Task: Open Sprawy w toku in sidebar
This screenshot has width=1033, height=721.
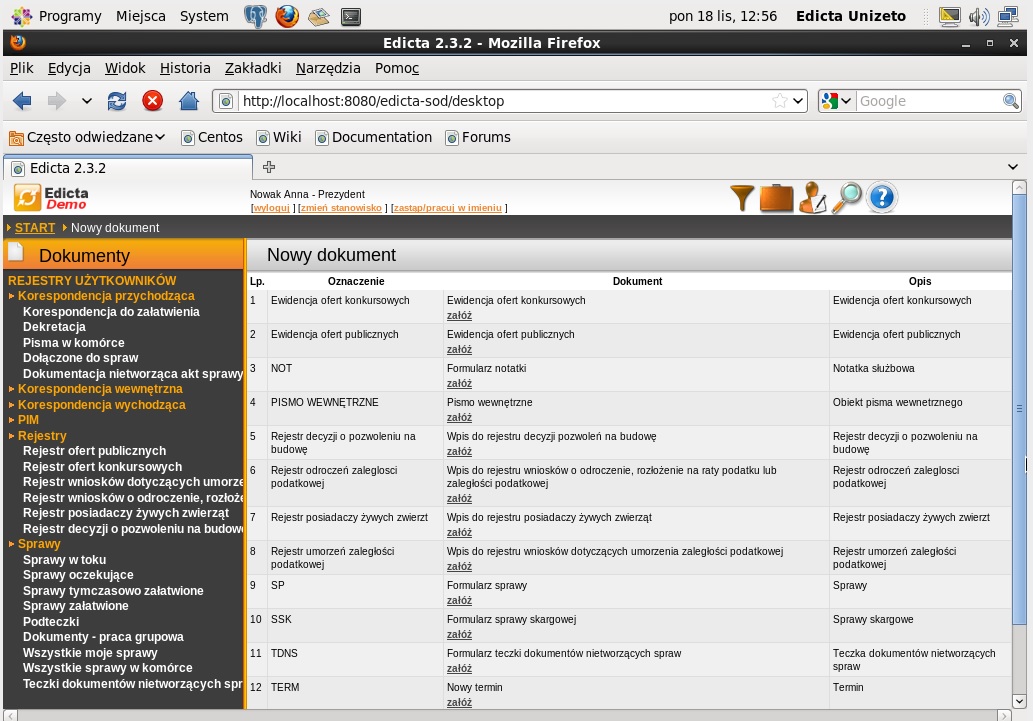Action: pos(65,560)
